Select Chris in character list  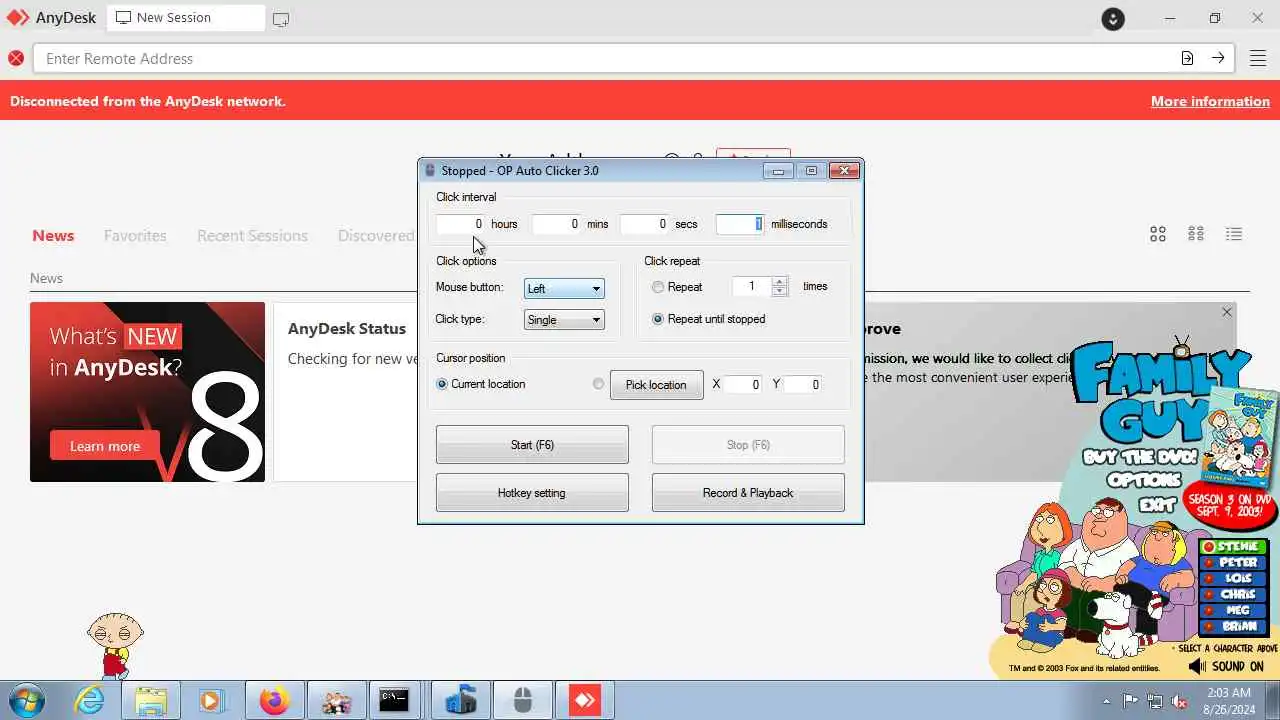[x=1234, y=595]
